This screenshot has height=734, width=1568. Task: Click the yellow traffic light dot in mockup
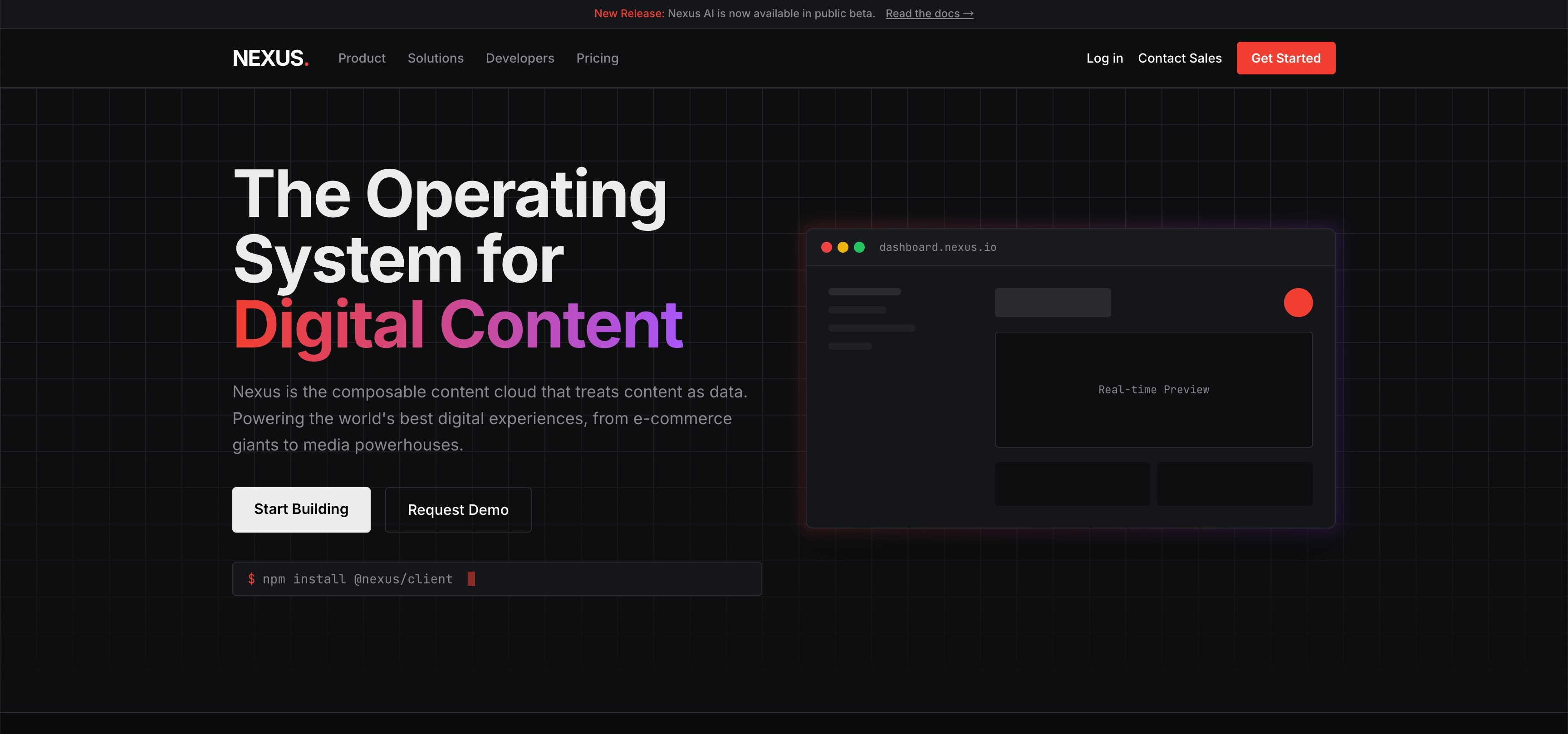(x=843, y=247)
